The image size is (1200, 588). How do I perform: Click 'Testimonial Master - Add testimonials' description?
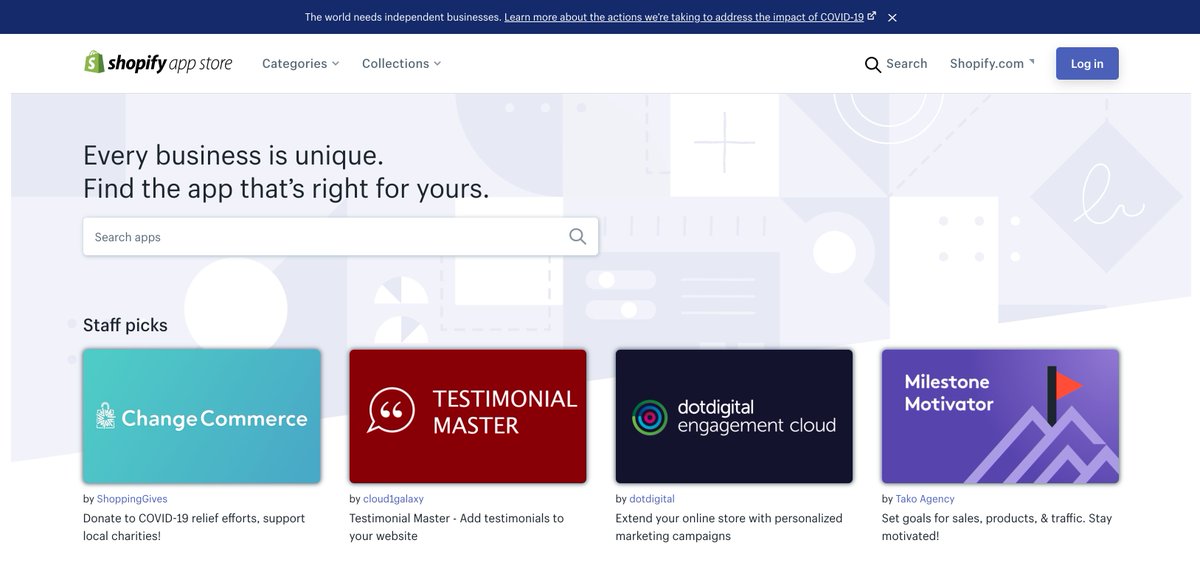tap(456, 527)
